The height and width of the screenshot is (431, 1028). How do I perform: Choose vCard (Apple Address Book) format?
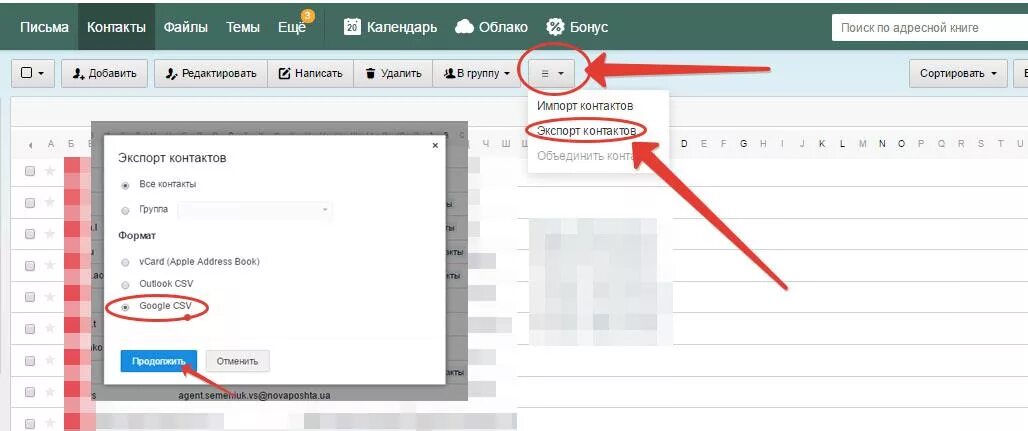point(125,262)
